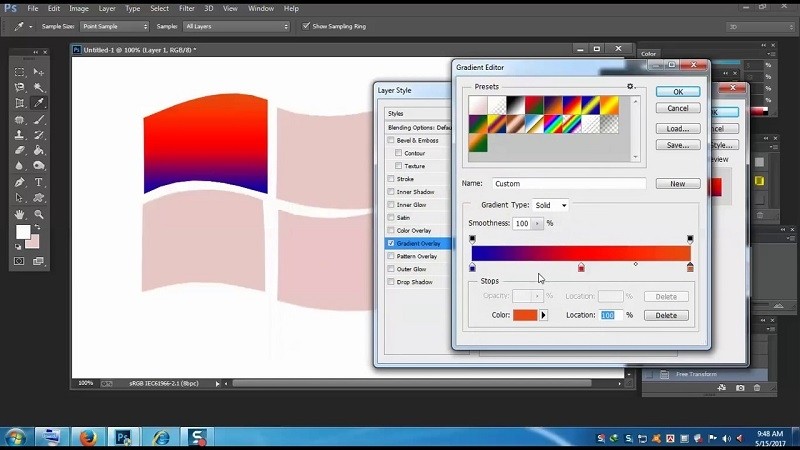
Task: Click the Load... button
Action: coord(678,129)
